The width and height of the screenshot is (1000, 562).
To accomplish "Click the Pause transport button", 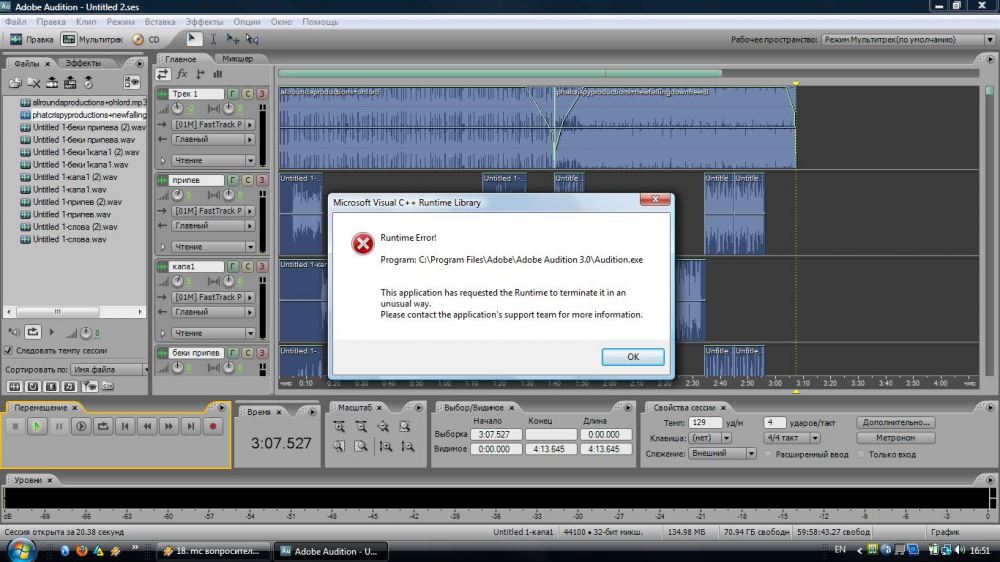I will coord(59,426).
